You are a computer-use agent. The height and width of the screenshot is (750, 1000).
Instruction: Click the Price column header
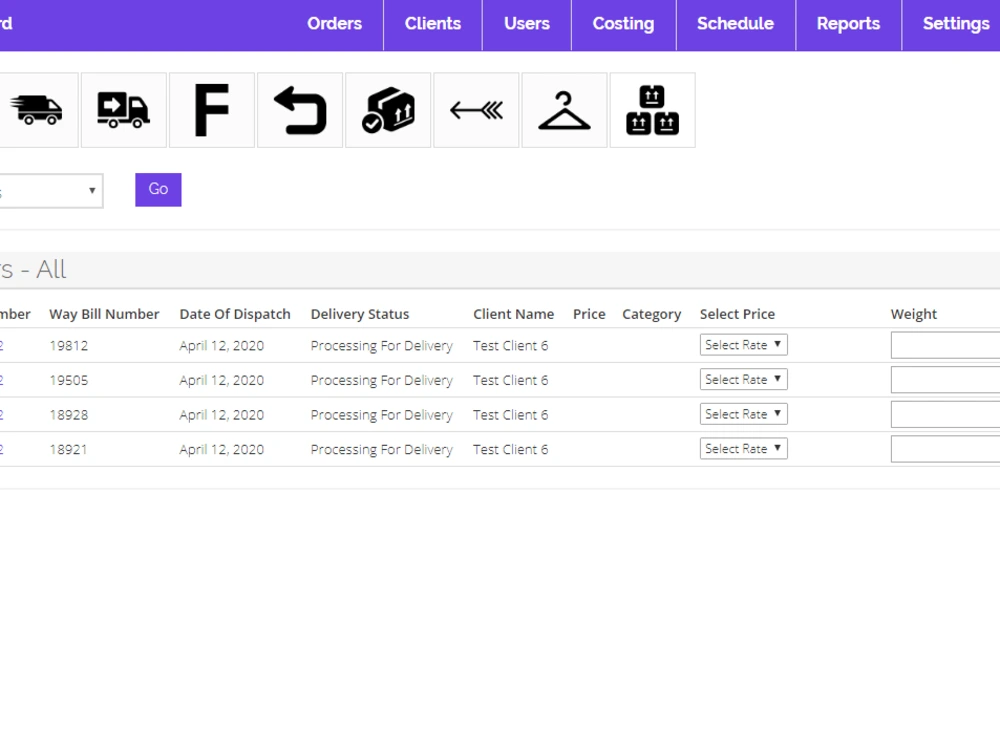tap(589, 314)
